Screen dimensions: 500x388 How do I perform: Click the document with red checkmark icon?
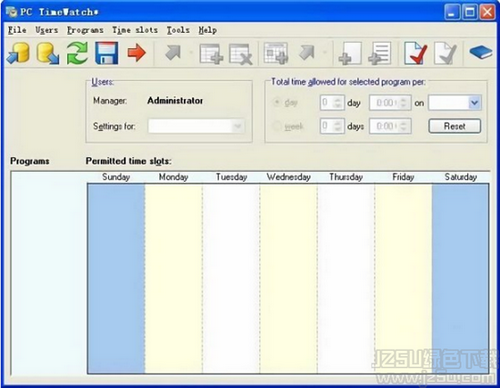point(415,53)
